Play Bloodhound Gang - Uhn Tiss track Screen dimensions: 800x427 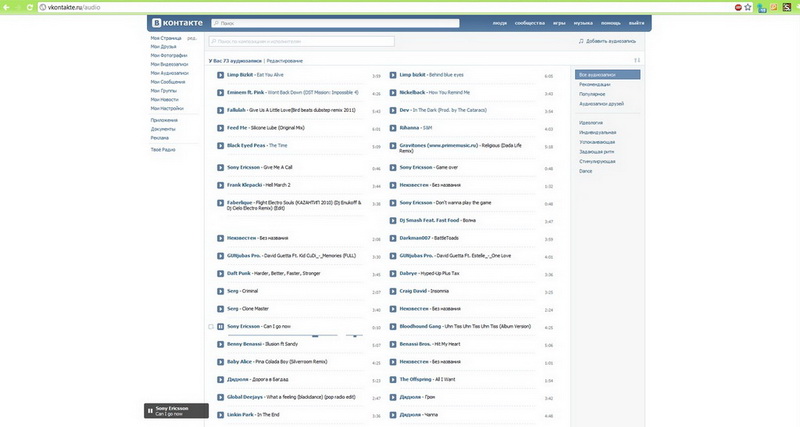pos(393,326)
